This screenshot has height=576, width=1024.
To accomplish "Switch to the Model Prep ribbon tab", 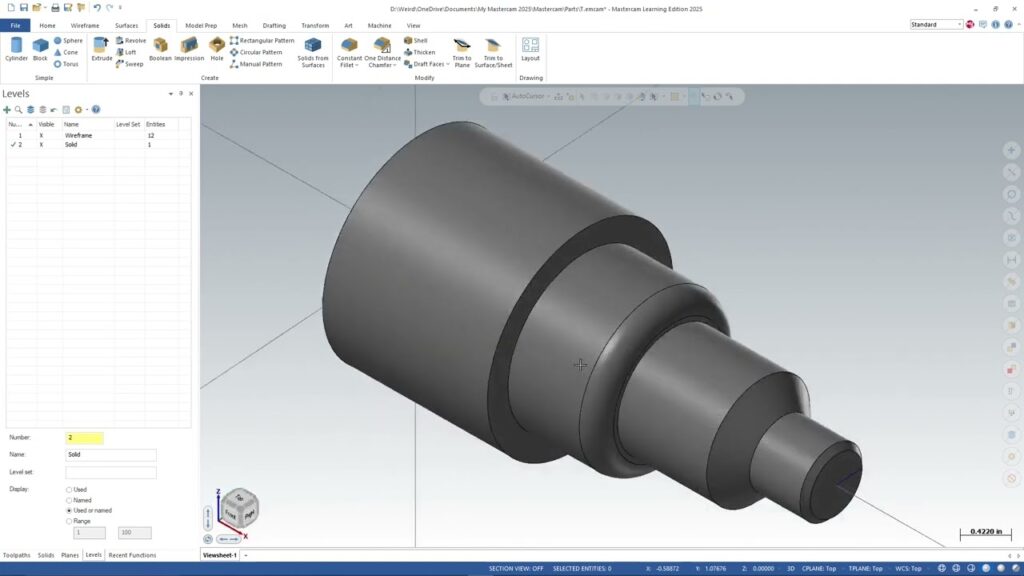I will (x=201, y=25).
